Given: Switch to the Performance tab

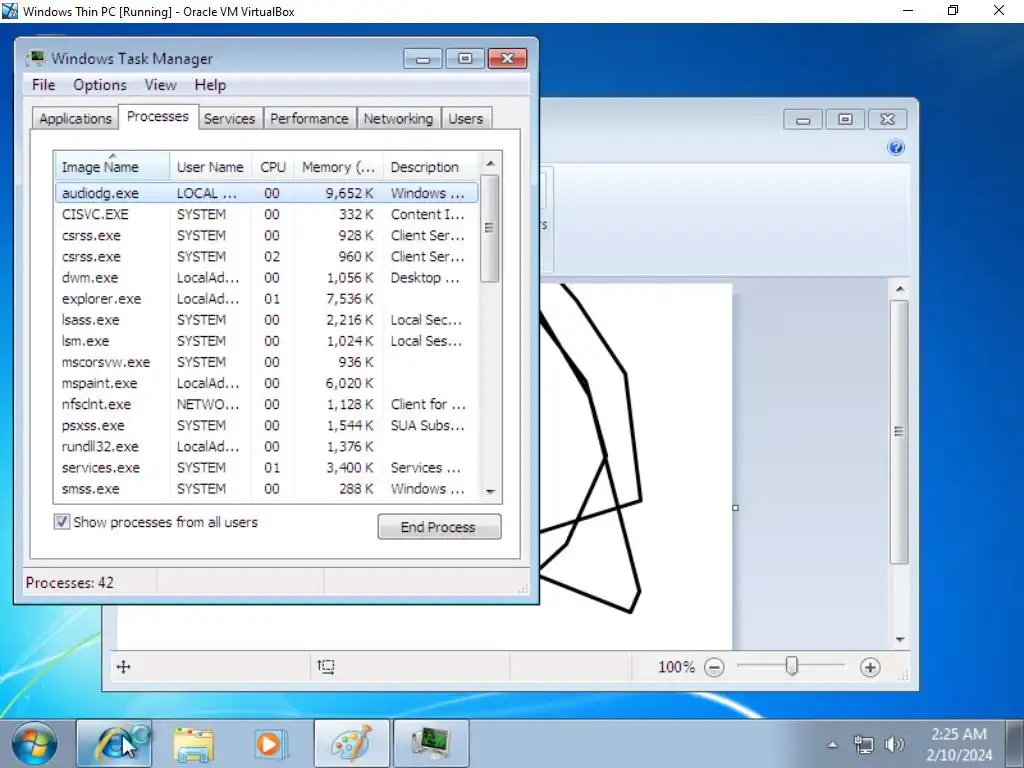Looking at the screenshot, I should [x=309, y=118].
